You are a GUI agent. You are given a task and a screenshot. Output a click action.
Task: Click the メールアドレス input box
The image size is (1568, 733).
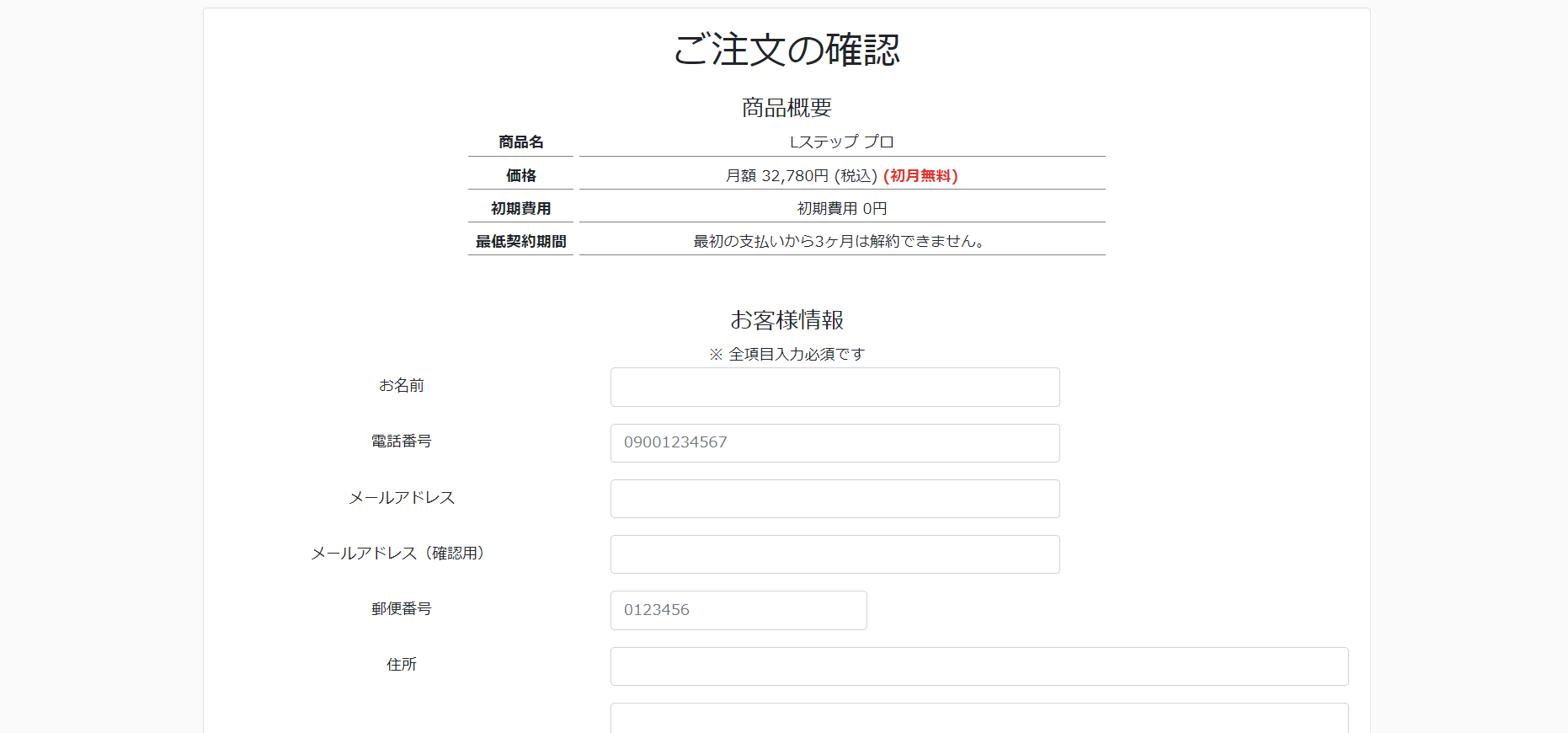pos(835,499)
